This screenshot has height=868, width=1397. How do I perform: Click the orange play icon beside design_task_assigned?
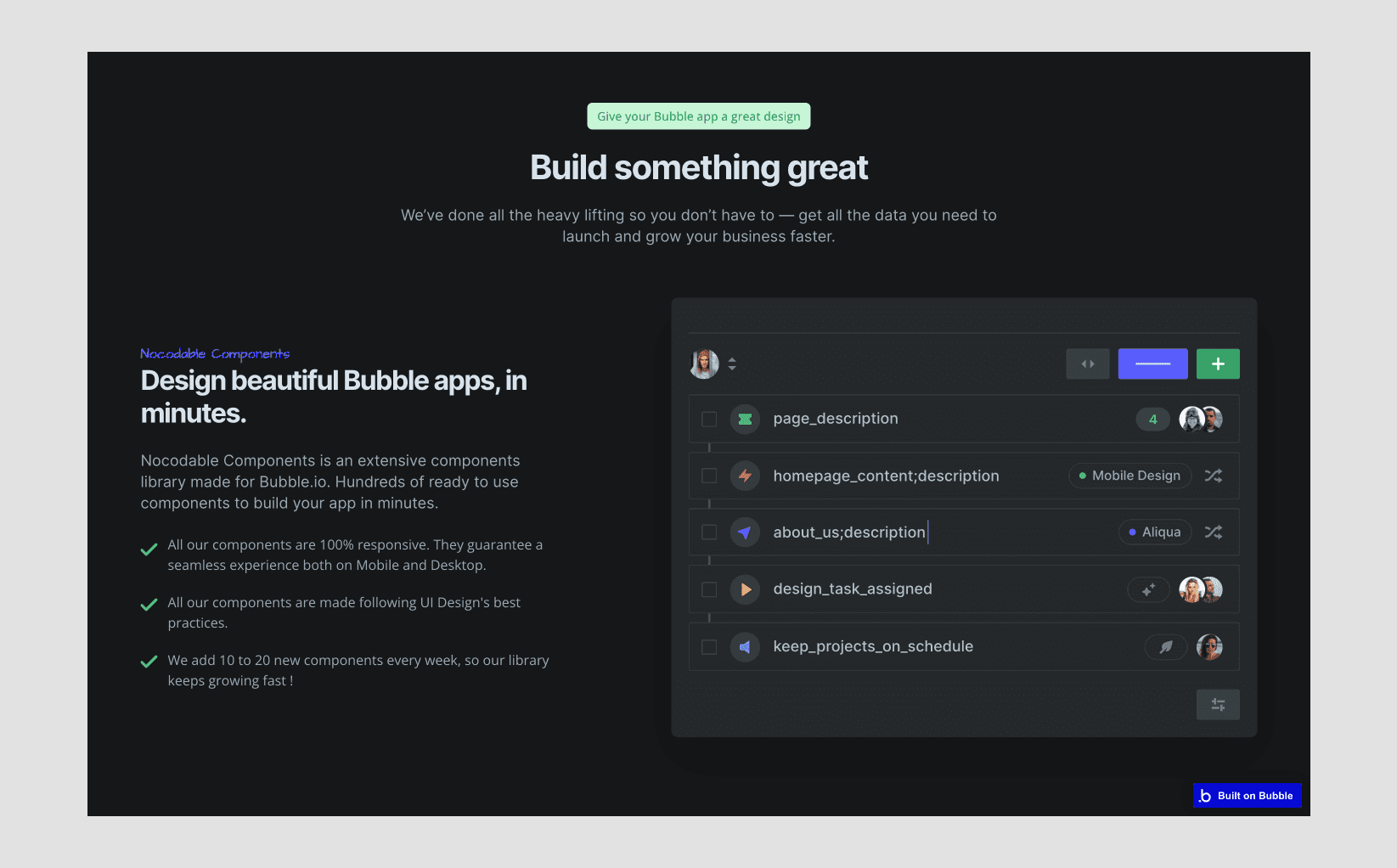pyautogui.click(x=745, y=589)
